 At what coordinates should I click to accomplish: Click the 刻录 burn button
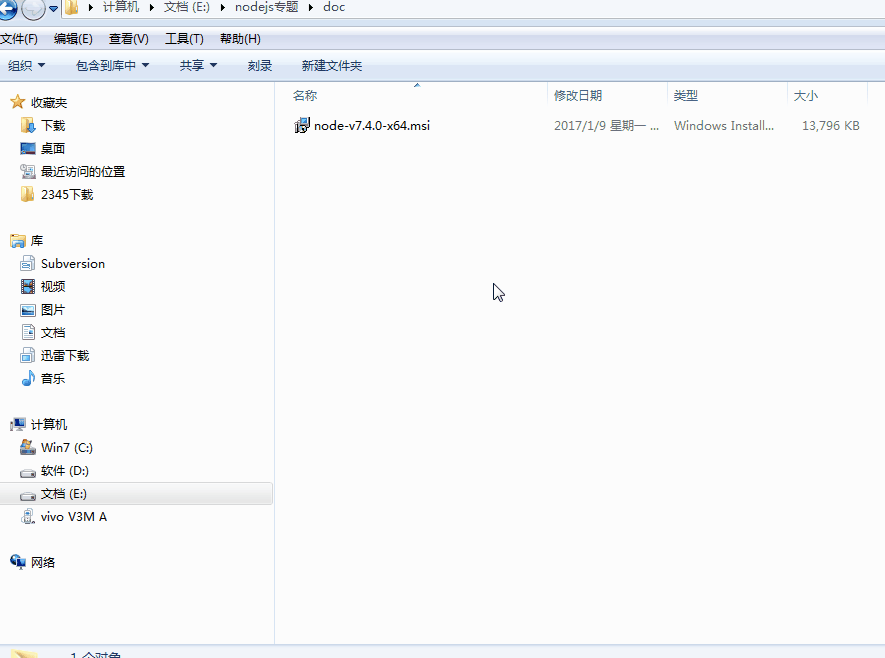260,66
